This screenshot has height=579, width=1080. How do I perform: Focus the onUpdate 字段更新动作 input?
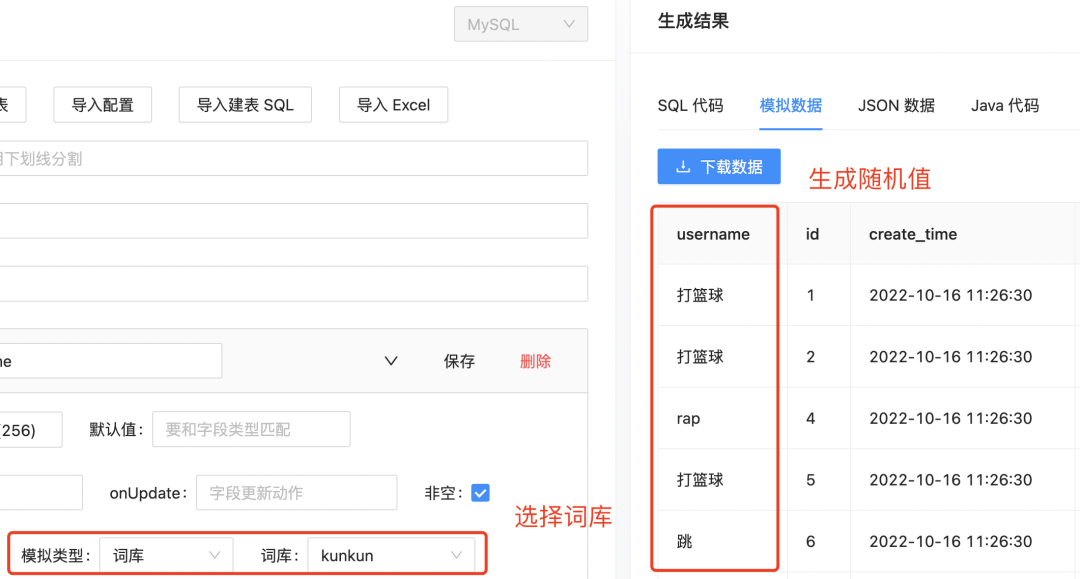tap(296, 493)
